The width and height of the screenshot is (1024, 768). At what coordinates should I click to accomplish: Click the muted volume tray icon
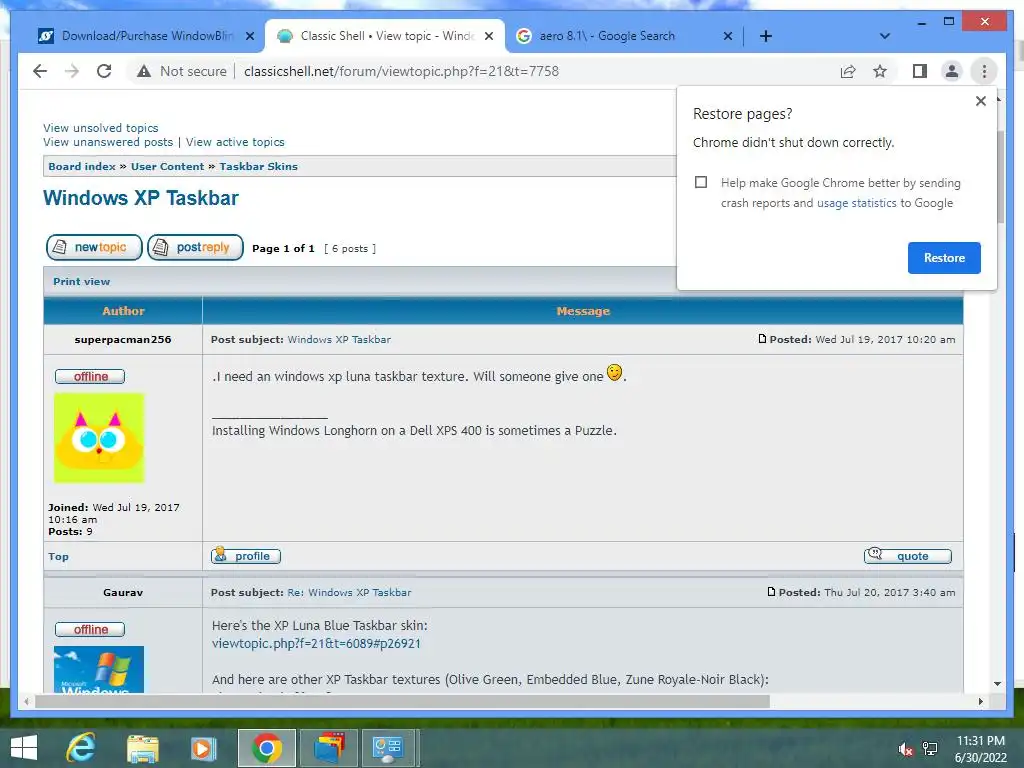905,749
